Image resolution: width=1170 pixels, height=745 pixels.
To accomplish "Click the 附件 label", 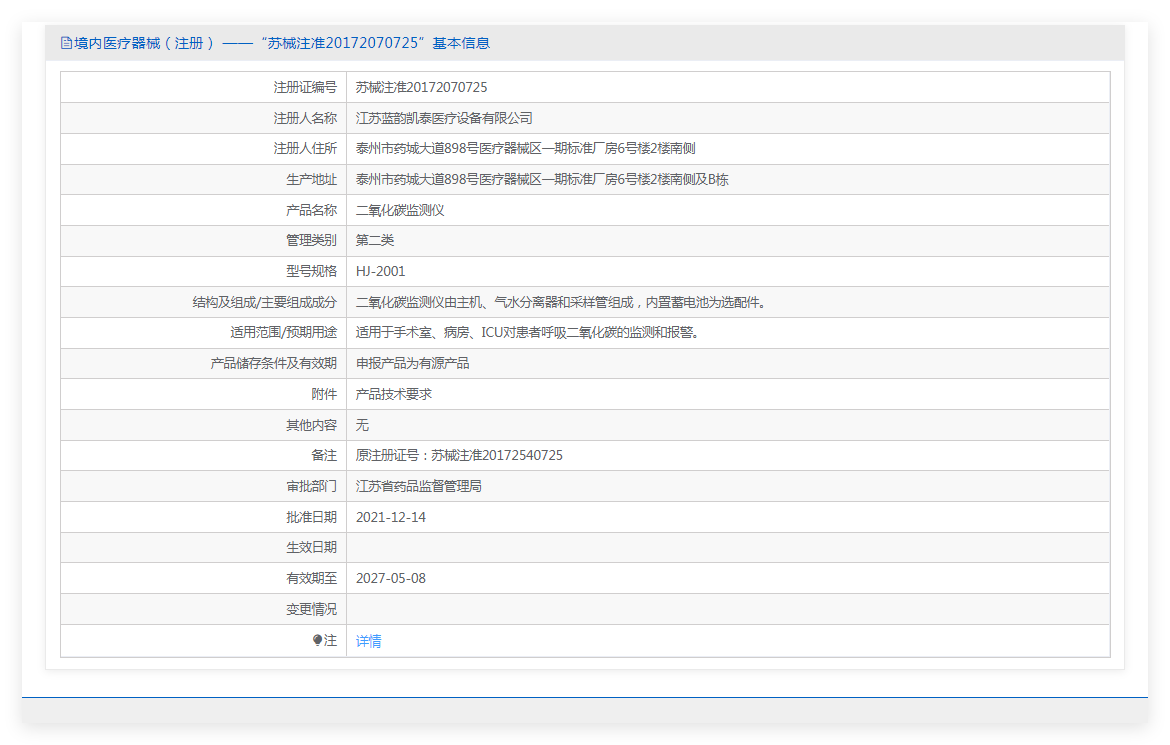I will click(x=324, y=394).
